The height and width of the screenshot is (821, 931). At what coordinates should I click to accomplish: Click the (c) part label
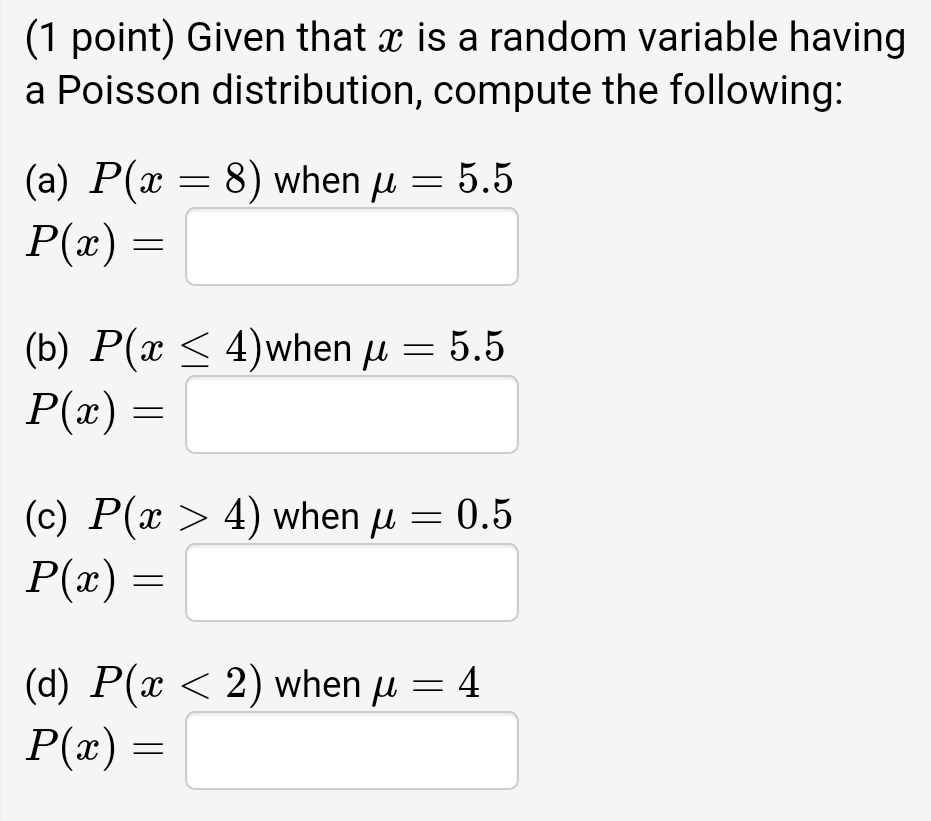(46, 516)
